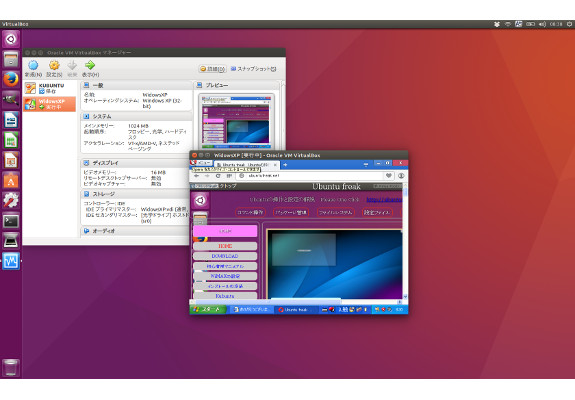
Task: Click the Opera menu button in VM
Action: (201, 163)
